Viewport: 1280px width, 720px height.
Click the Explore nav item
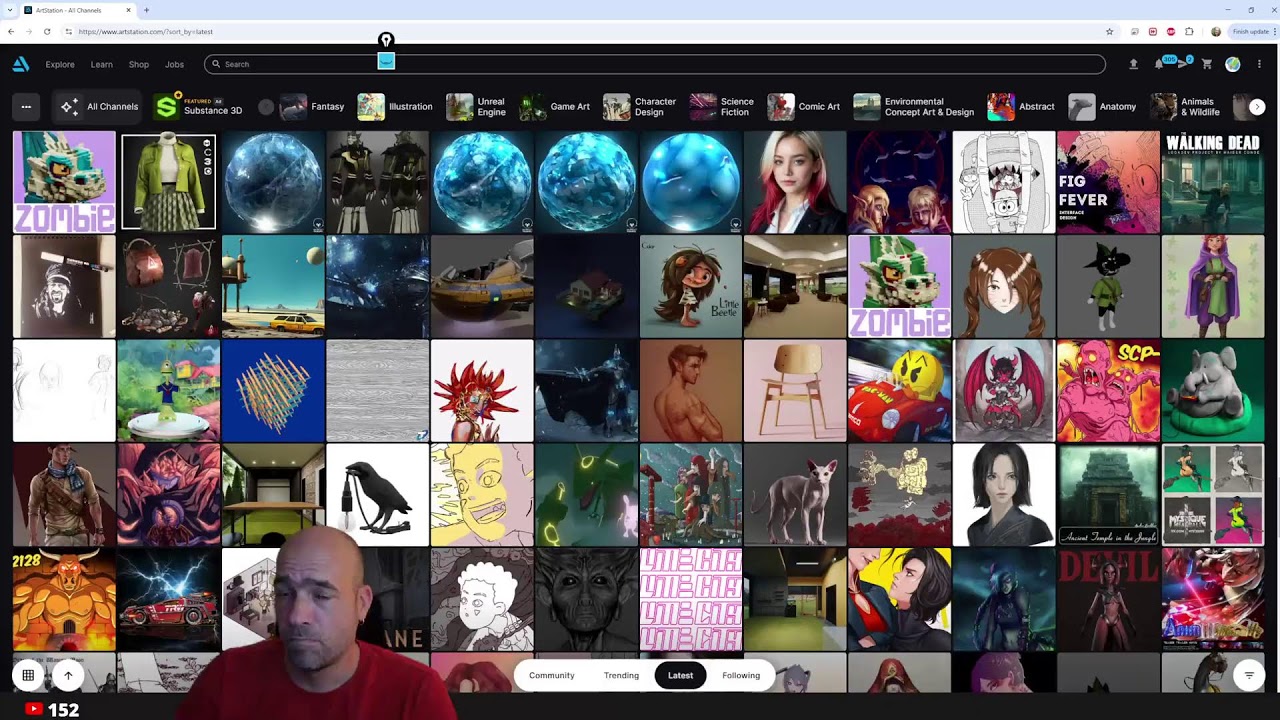coord(60,64)
